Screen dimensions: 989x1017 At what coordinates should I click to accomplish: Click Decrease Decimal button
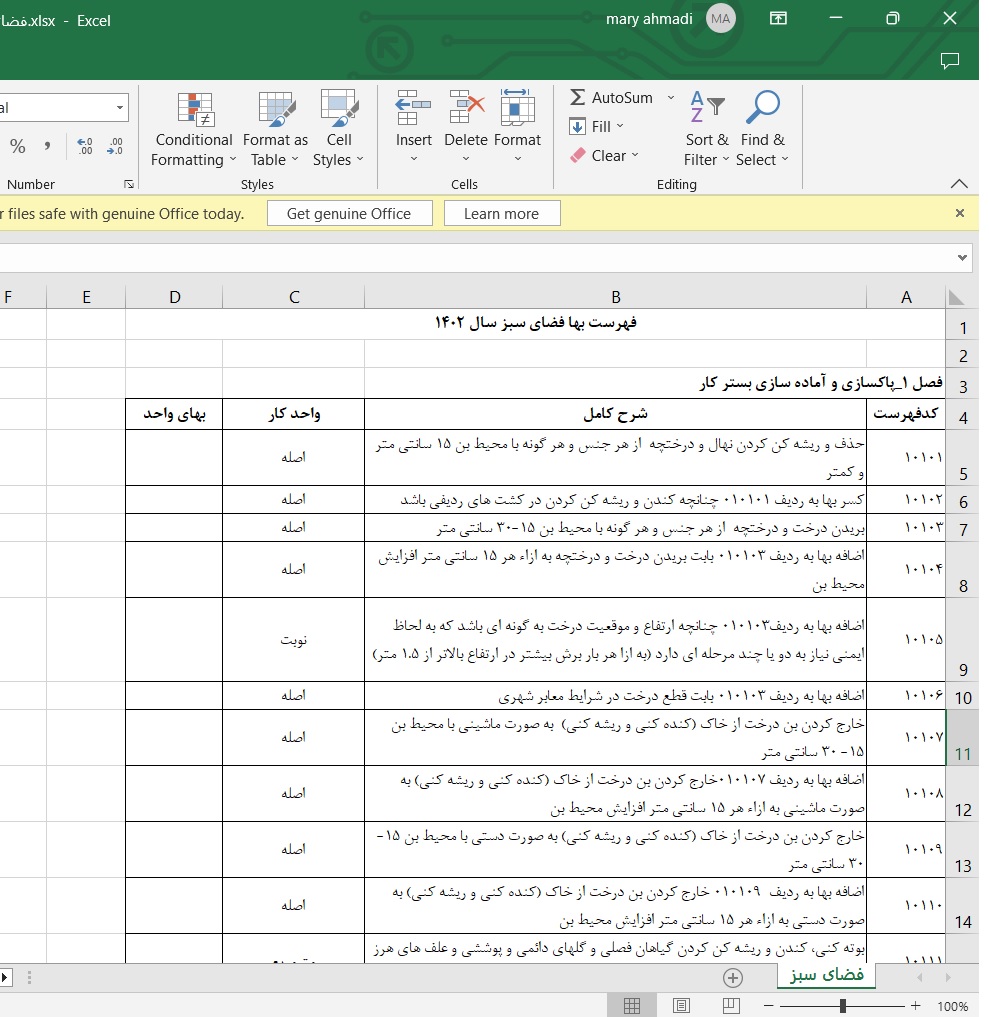[x=114, y=146]
